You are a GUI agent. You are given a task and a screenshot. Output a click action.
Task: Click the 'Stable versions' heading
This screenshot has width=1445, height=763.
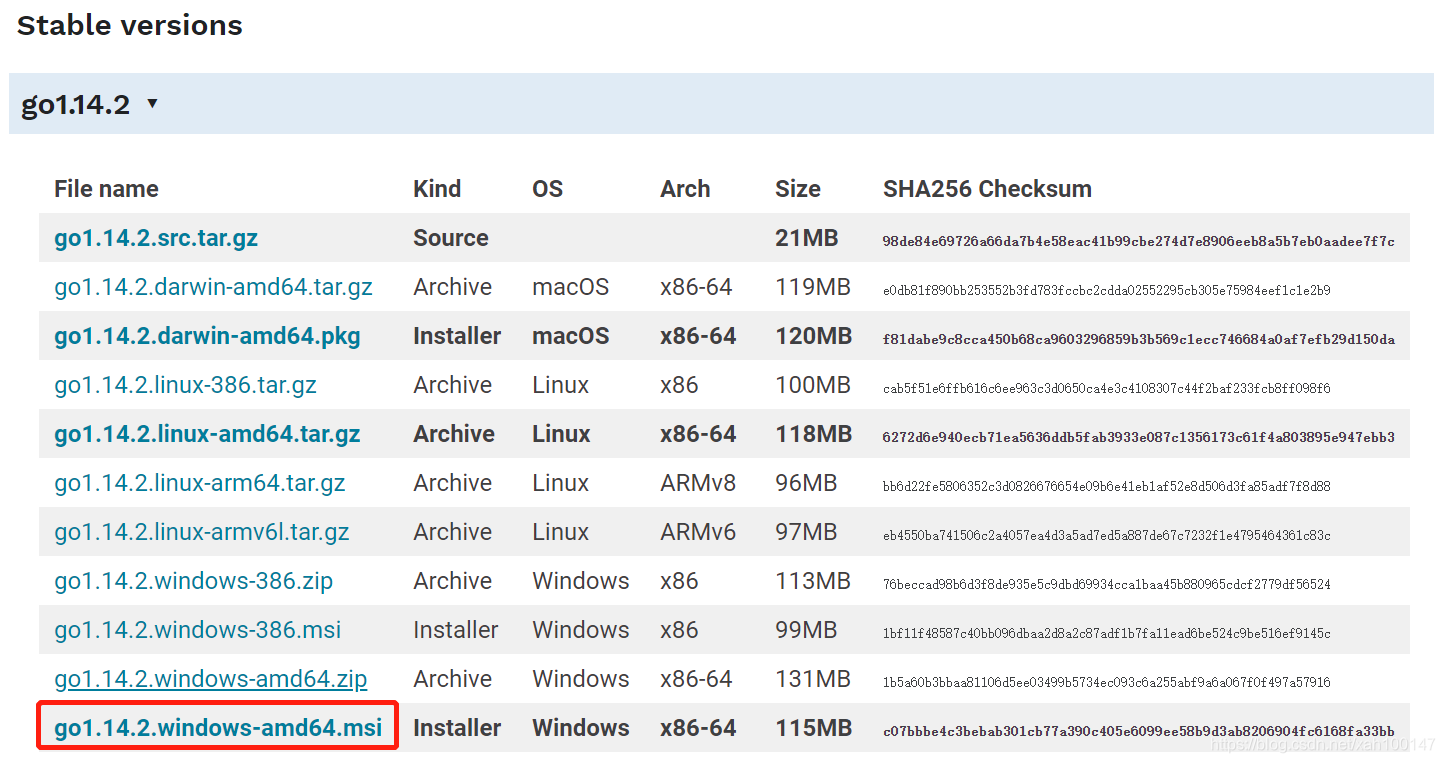click(x=130, y=25)
